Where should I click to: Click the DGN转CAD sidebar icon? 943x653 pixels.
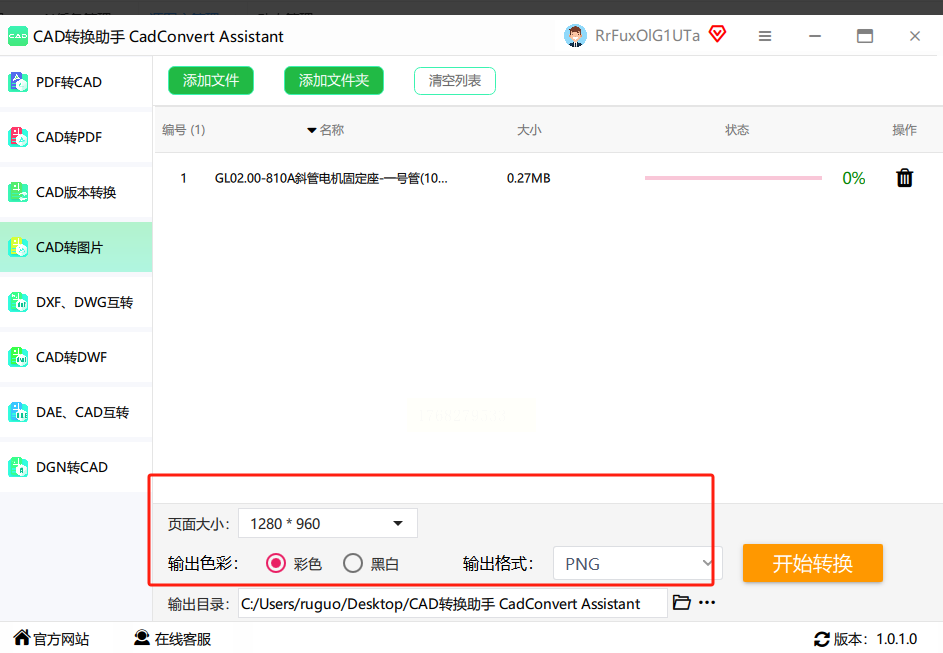coord(18,467)
